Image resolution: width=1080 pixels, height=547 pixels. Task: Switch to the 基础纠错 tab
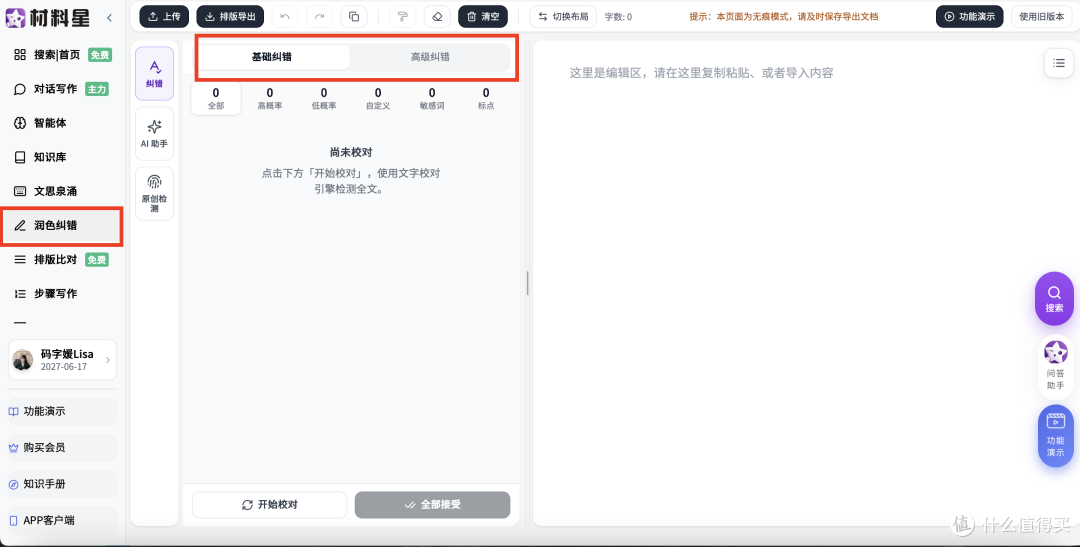point(271,57)
